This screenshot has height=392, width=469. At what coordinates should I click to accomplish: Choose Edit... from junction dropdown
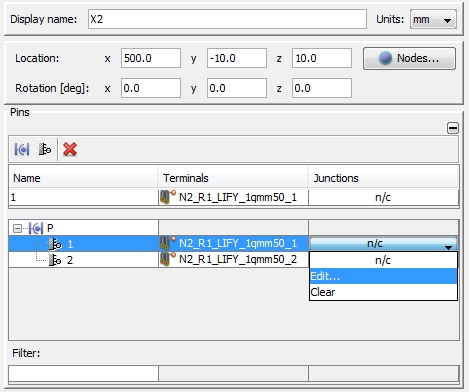tap(383, 276)
